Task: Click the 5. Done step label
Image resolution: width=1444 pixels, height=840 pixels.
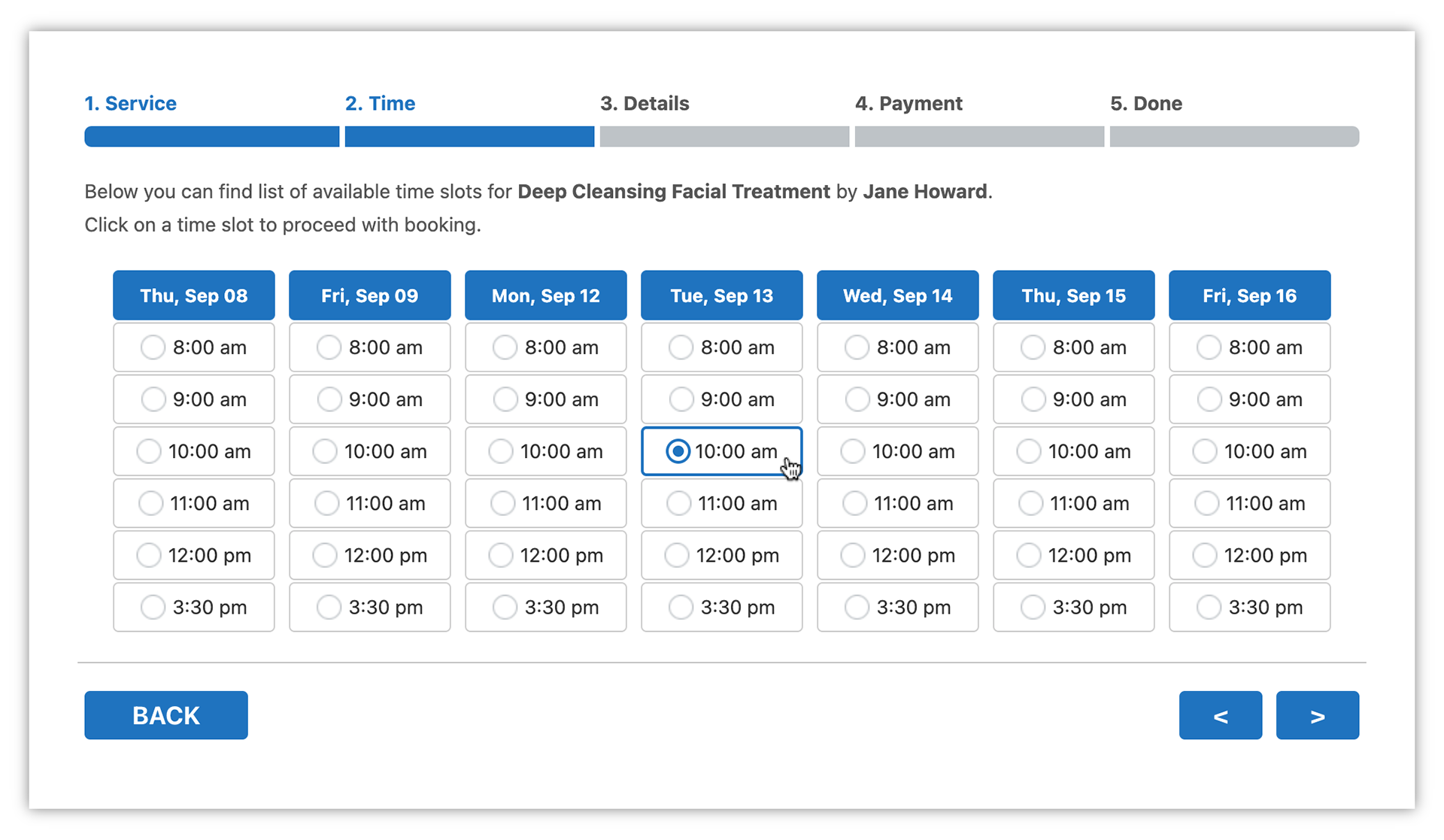Action: click(1146, 103)
